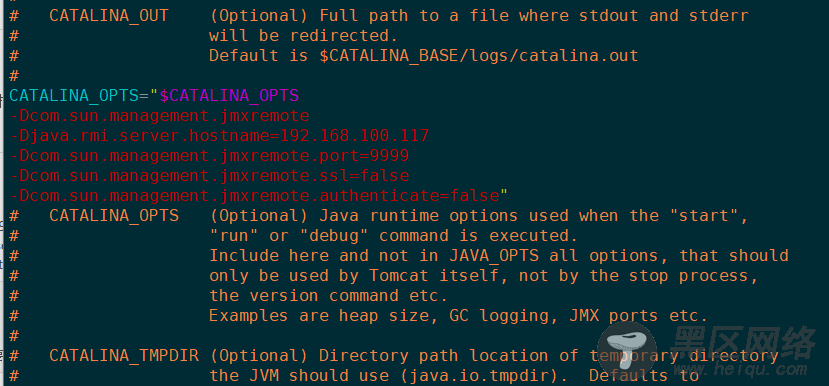Click the jmxremote.port=9999 line

point(209,156)
